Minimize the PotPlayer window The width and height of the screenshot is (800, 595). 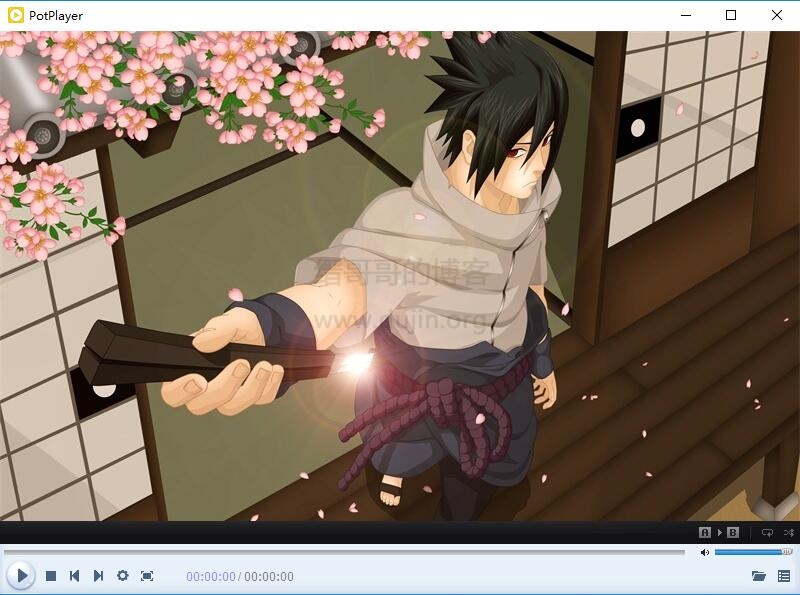(x=686, y=15)
